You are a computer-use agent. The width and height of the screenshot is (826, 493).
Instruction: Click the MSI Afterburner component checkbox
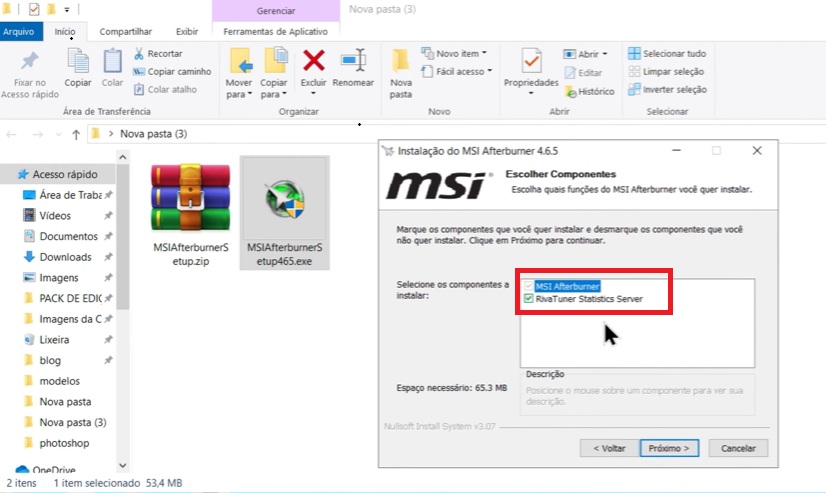(528, 286)
